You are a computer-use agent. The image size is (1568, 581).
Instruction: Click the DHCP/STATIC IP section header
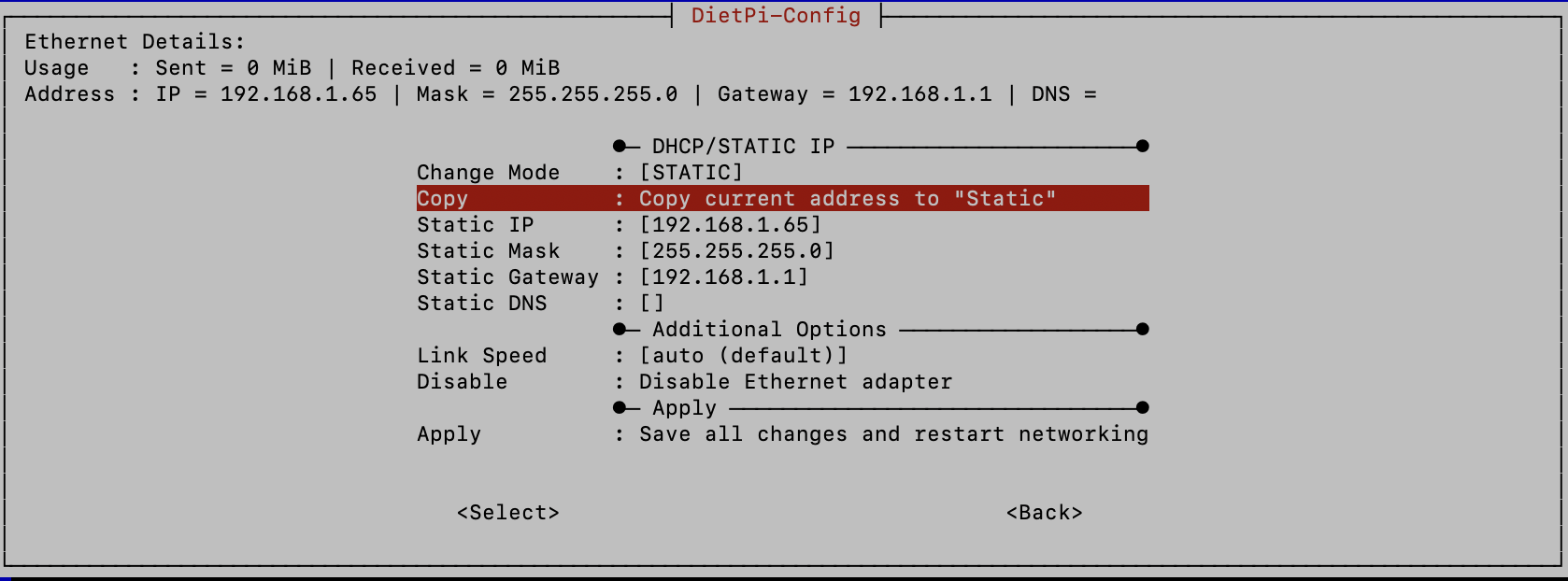[x=743, y=147]
